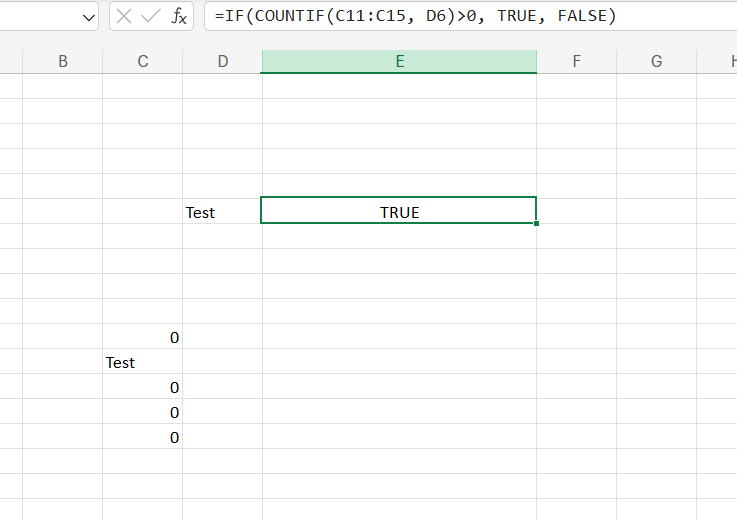Confirm formula with the checkmark icon
The height and width of the screenshot is (520, 737).
151,16
